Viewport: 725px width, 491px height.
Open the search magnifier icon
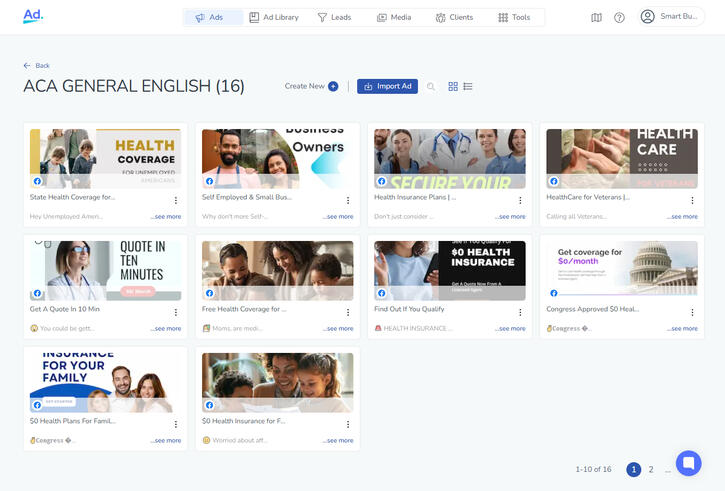click(430, 86)
